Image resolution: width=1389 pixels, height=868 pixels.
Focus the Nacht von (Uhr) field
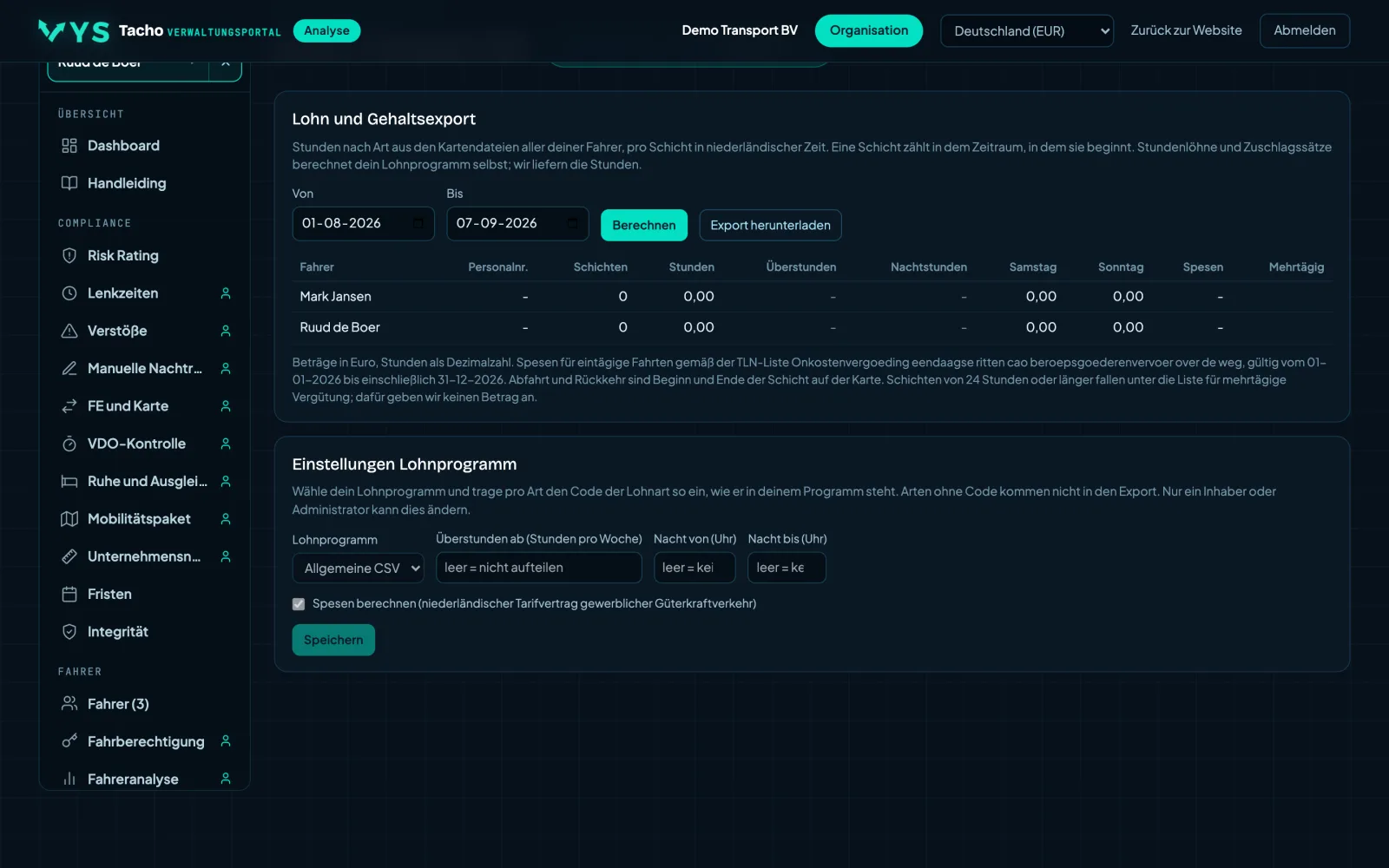point(694,568)
